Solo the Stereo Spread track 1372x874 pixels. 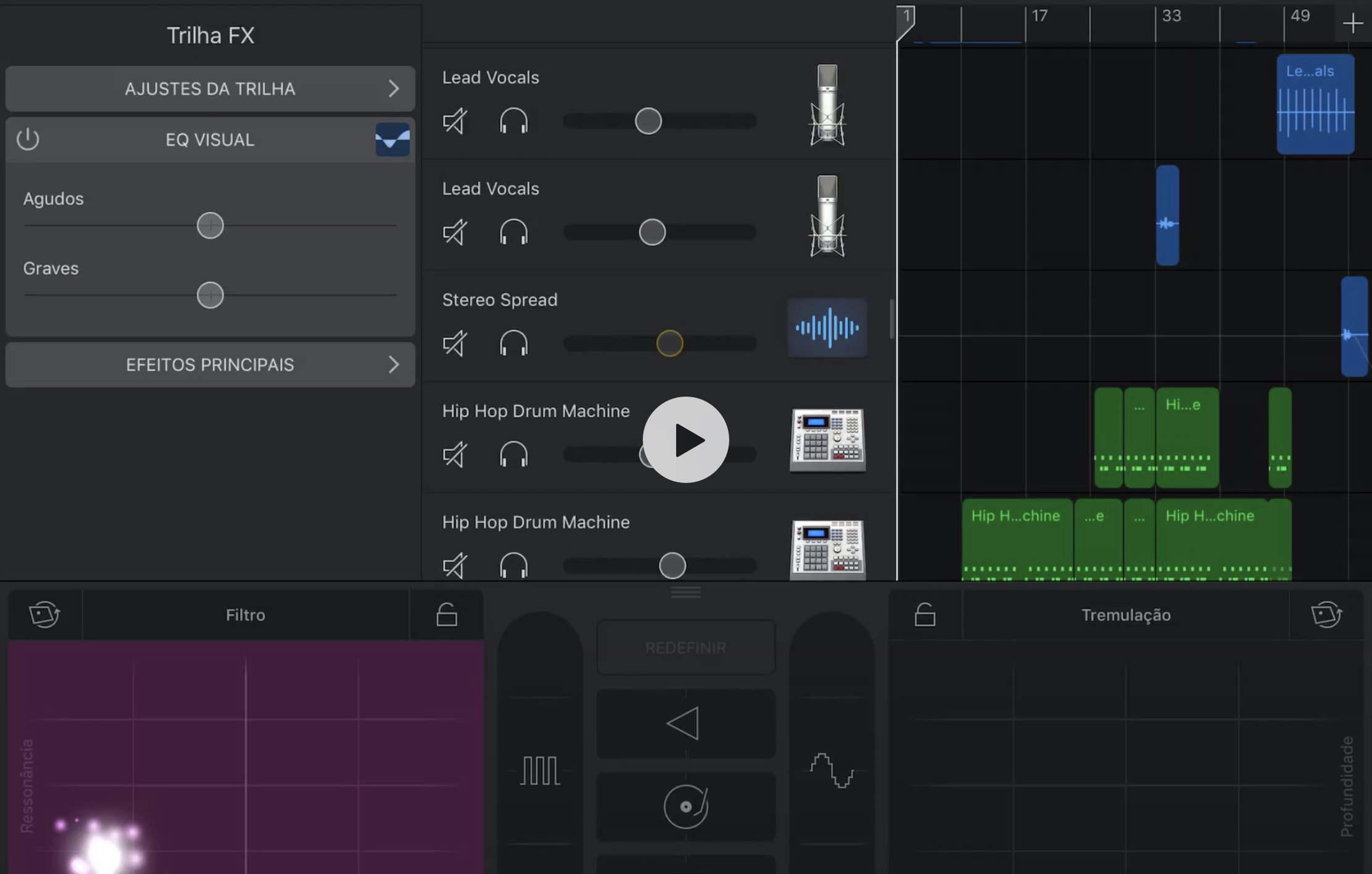(x=513, y=344)
